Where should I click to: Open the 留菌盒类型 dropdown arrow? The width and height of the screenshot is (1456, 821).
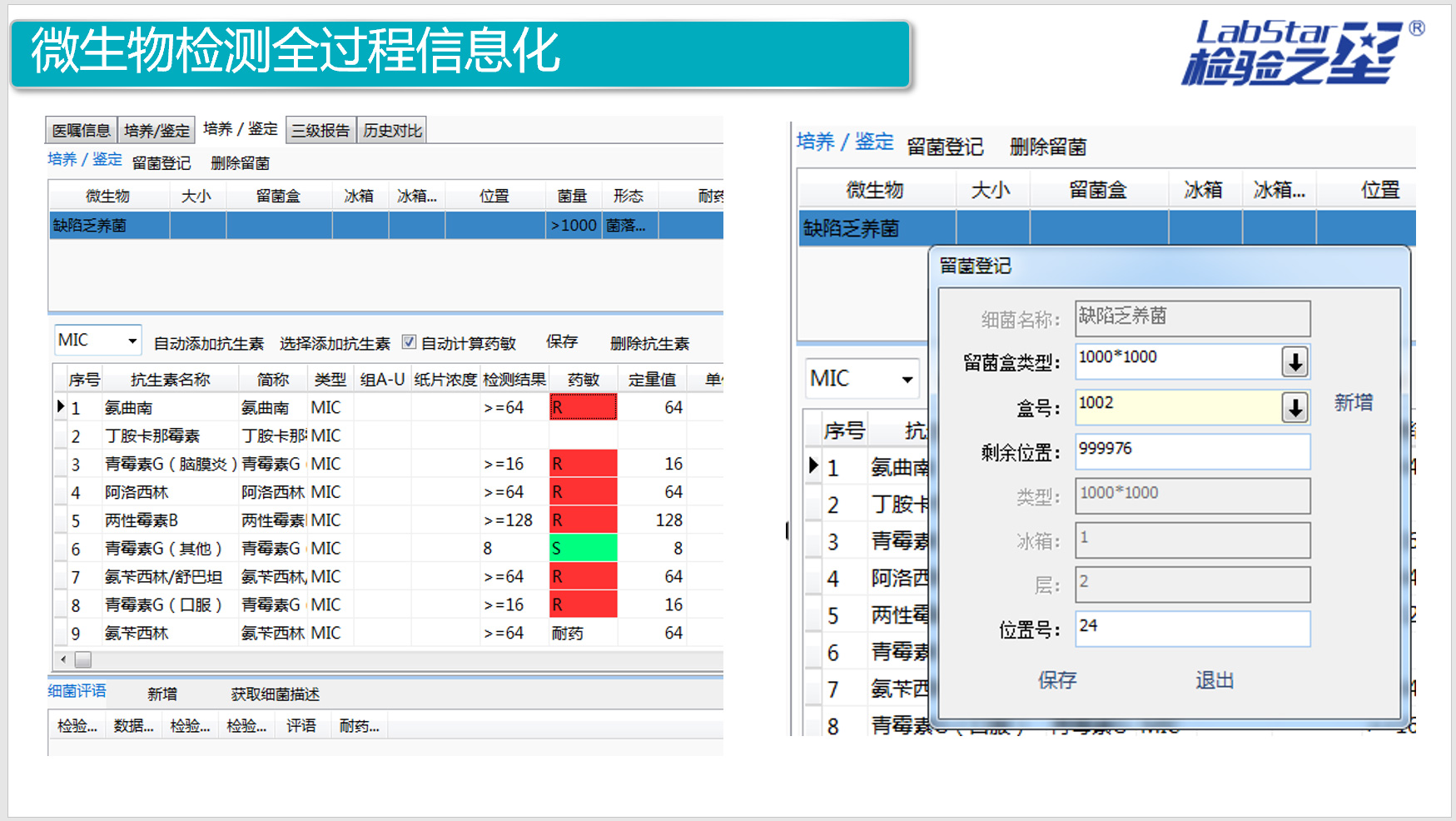point(1294,362)
